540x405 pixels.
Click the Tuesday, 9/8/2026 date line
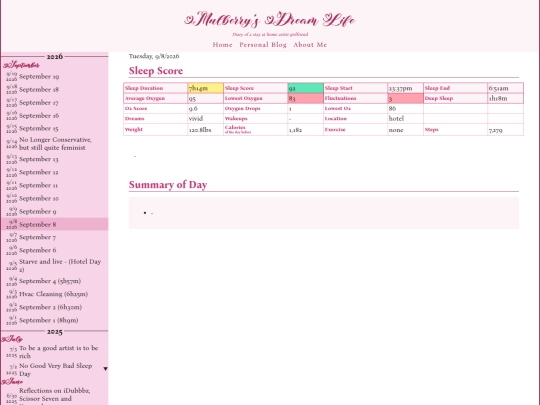(x=154, y=56)
